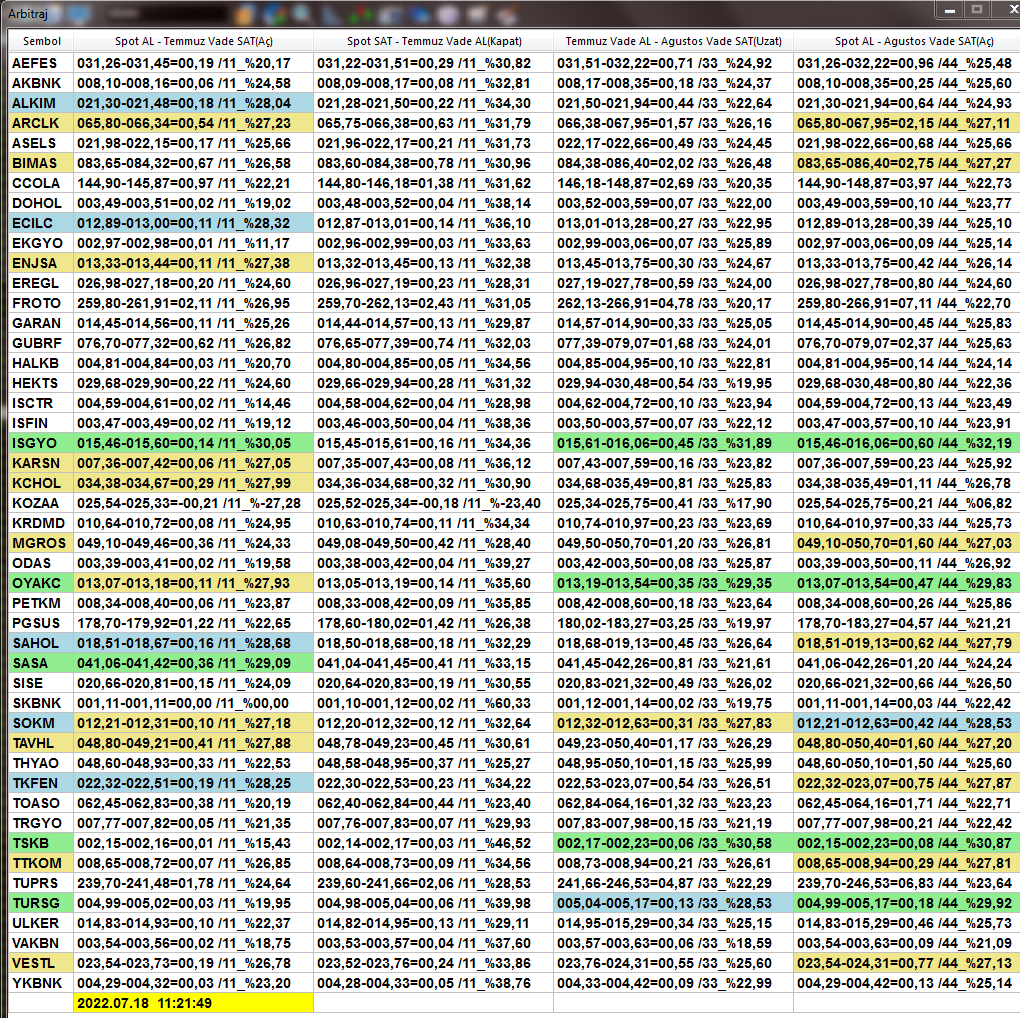Click the green cell '002,17-002,23=00,06 /33_%30,58'

(673, 844)
